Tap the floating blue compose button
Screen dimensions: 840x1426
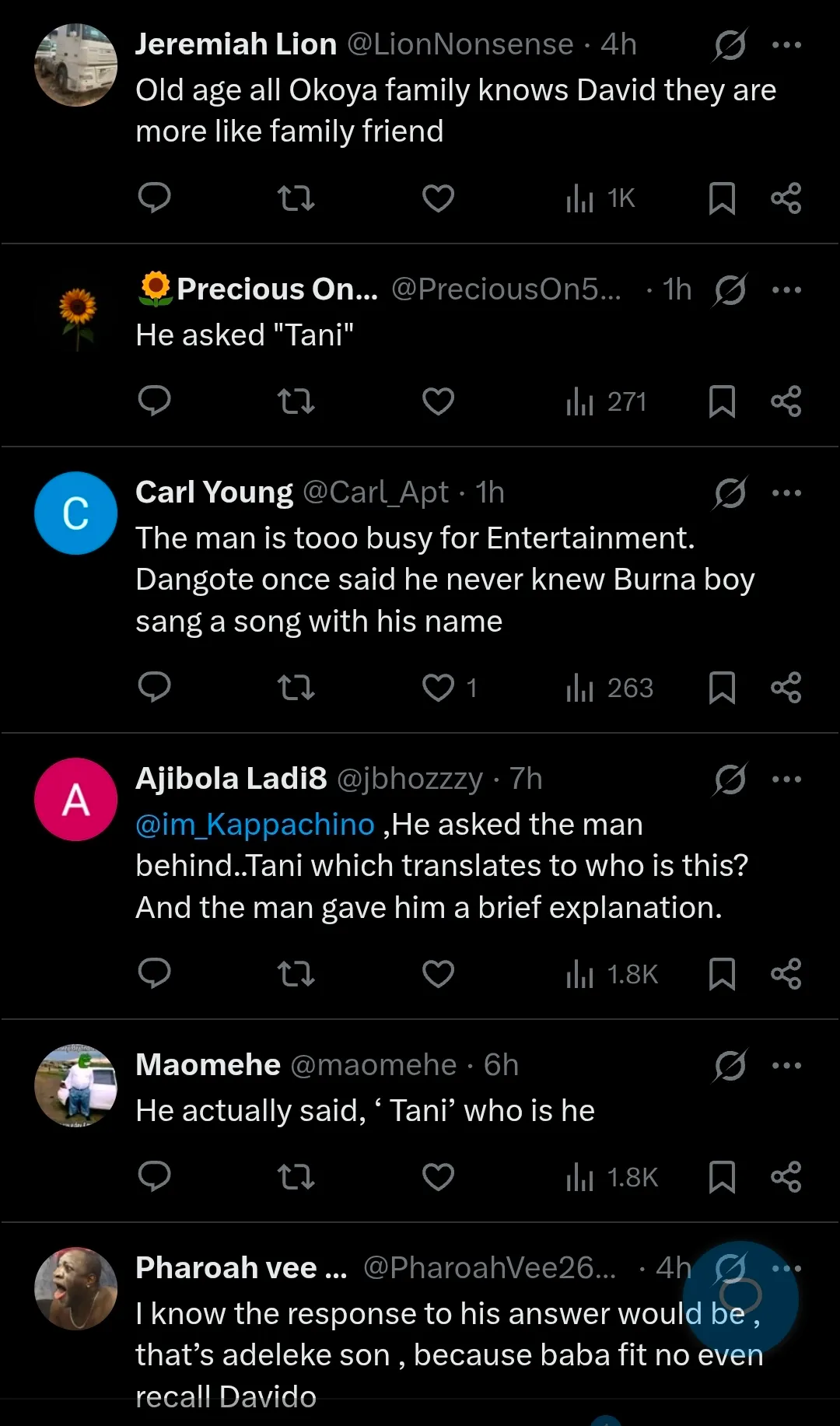pyautogui.click(x=740, y=1298)
